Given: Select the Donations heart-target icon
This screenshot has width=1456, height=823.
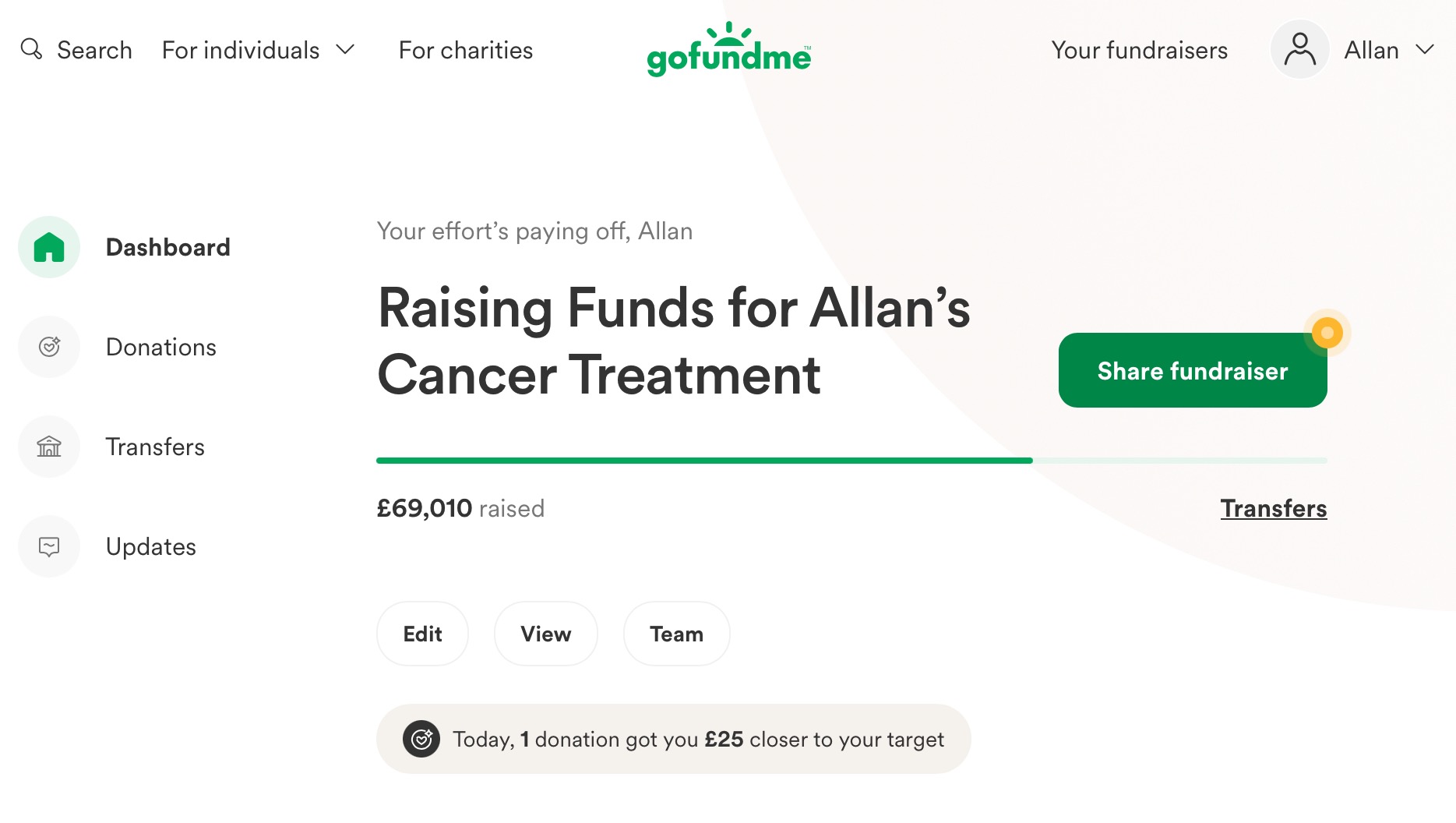Looking at the screenshot, I should [x=49, y=347].
